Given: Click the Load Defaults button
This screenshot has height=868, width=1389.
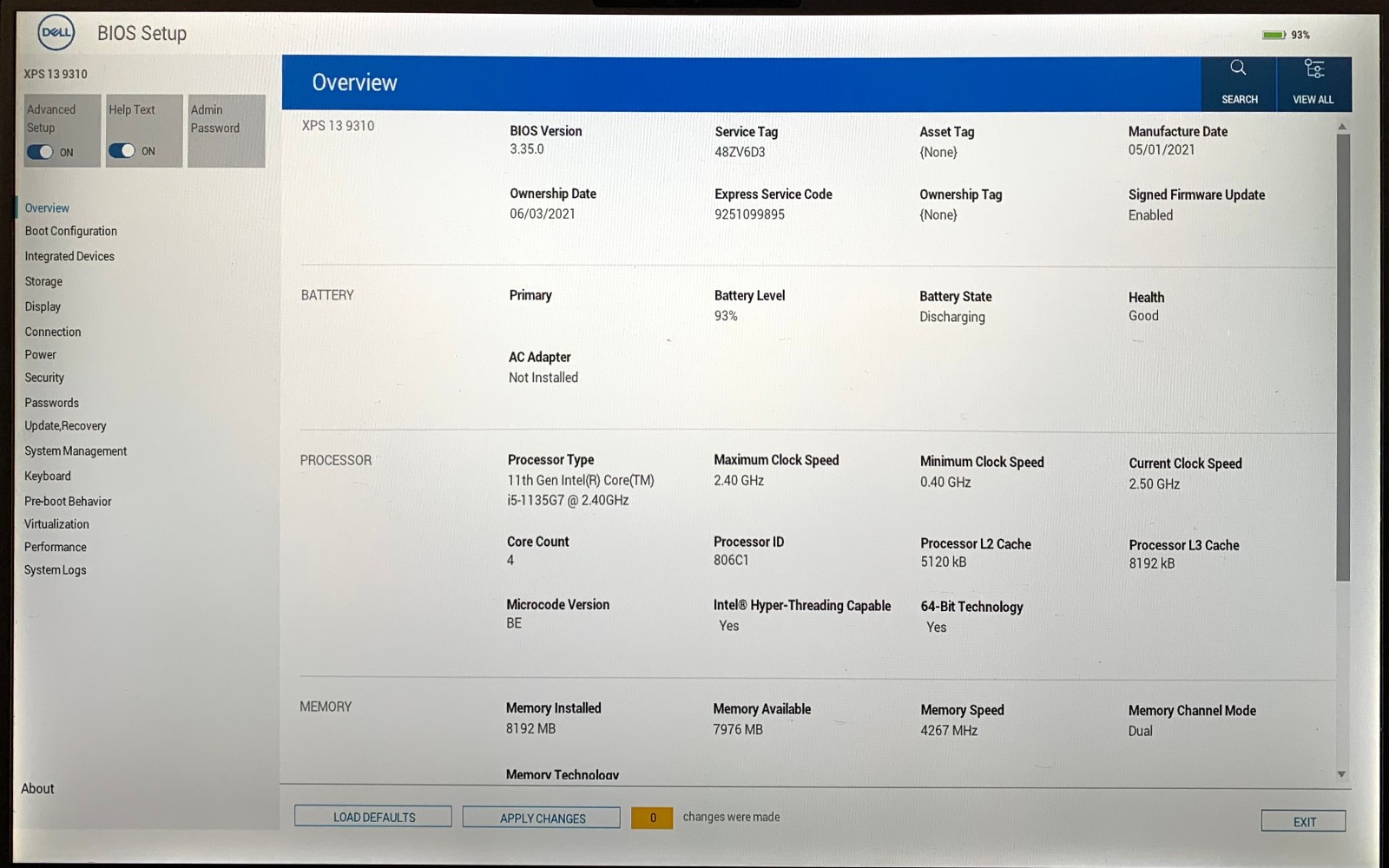Looking at the screenshot, I should [x=373, y=817].
